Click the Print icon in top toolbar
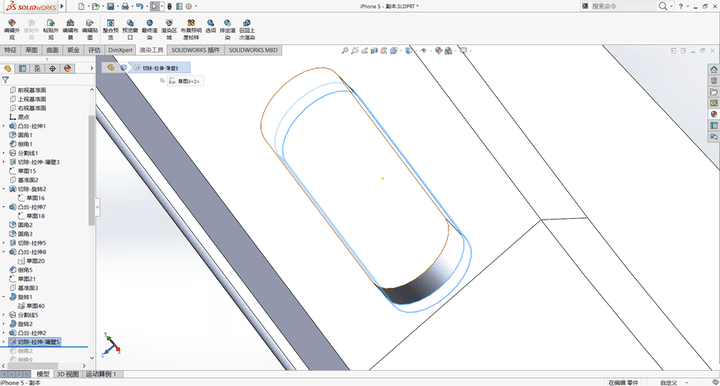 (x=125, y=6)
